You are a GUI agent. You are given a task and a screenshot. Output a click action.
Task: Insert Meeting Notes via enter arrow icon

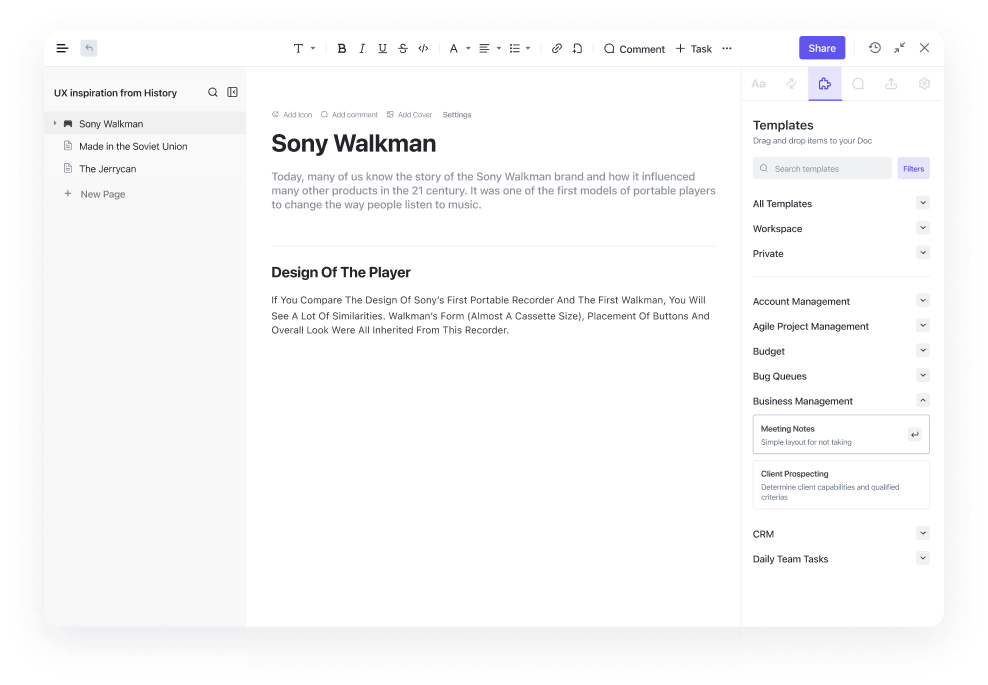(915, 434)
